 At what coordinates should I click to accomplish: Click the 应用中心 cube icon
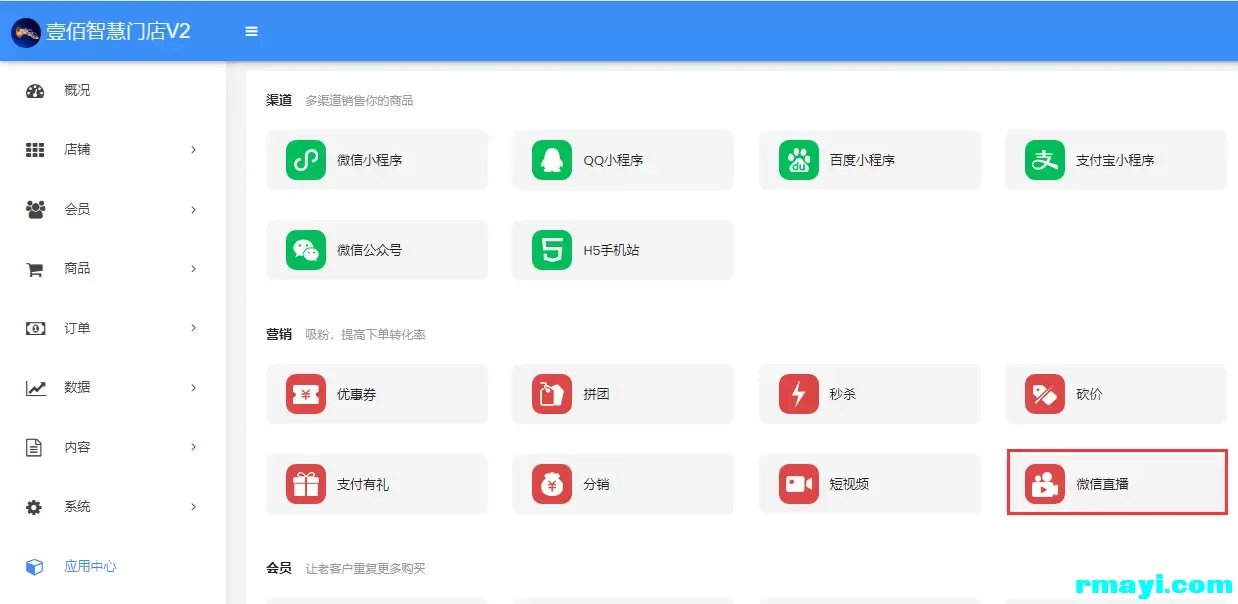35,567
